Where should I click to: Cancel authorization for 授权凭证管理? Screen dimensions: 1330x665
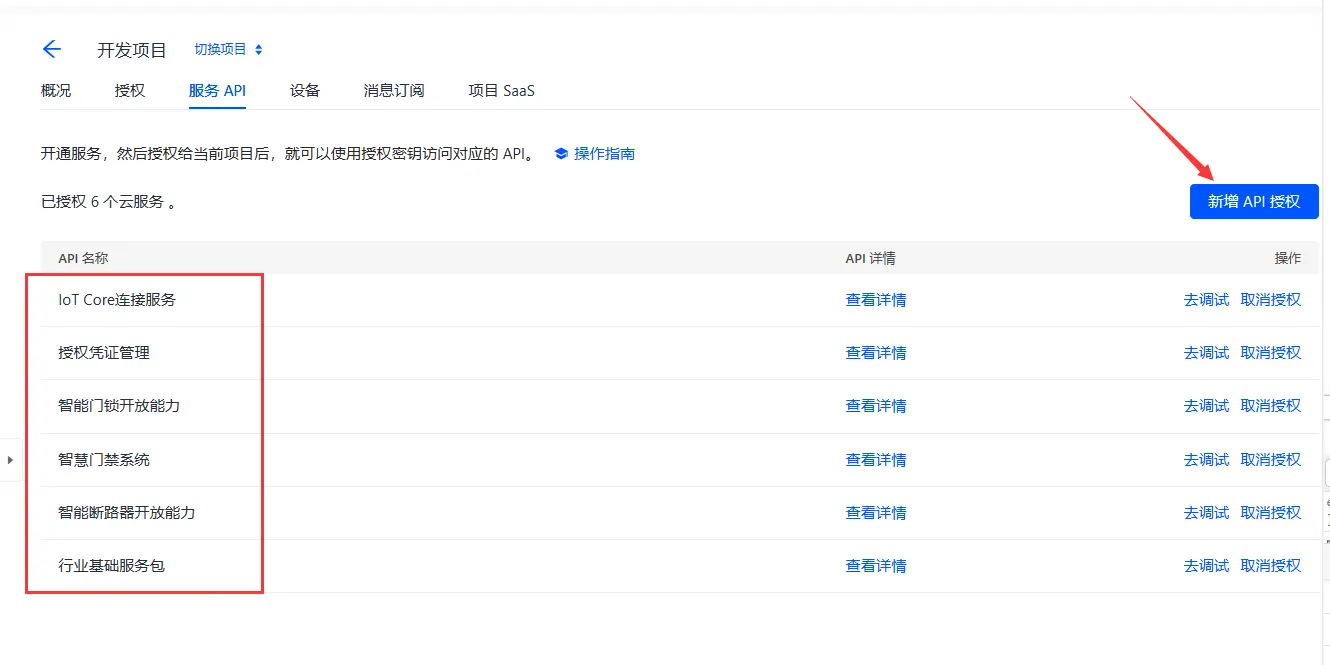[x=1271, y=352]
